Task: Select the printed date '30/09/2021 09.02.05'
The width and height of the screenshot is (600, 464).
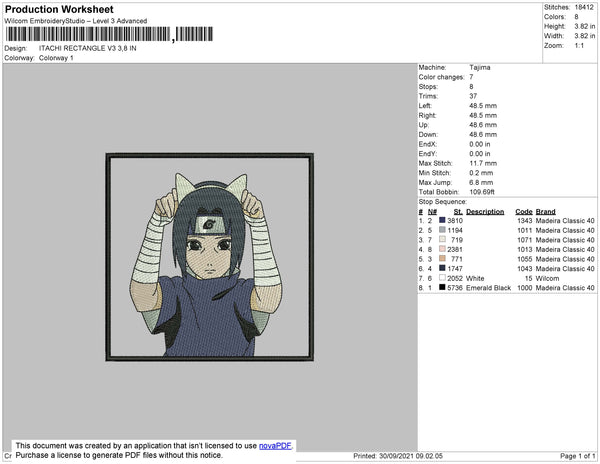Action: coord(411,456)
